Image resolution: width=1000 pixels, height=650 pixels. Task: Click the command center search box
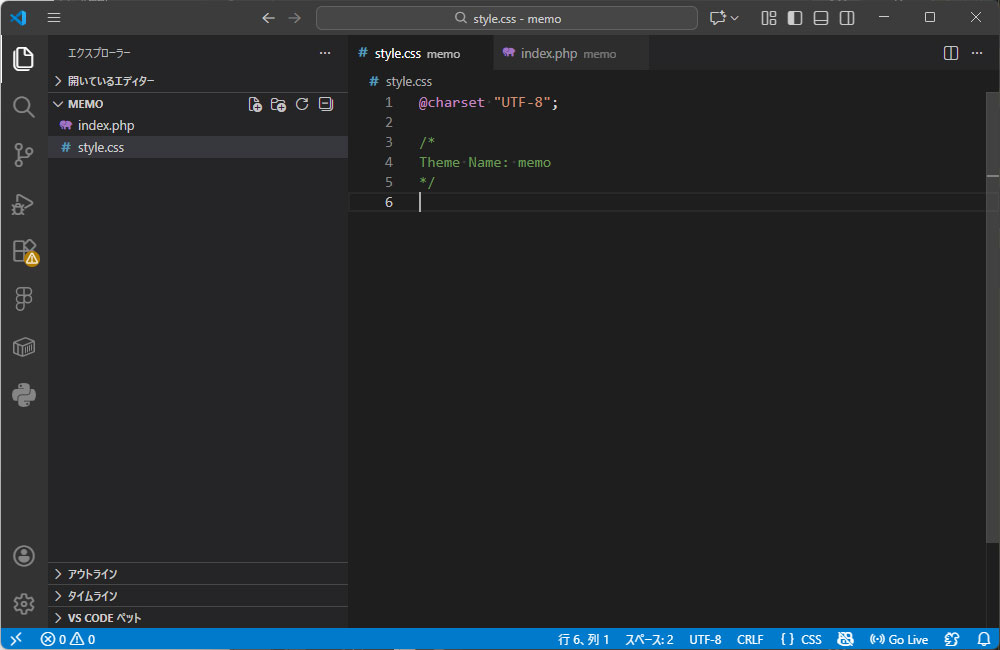pyautogui.click(x=507, y=18)
